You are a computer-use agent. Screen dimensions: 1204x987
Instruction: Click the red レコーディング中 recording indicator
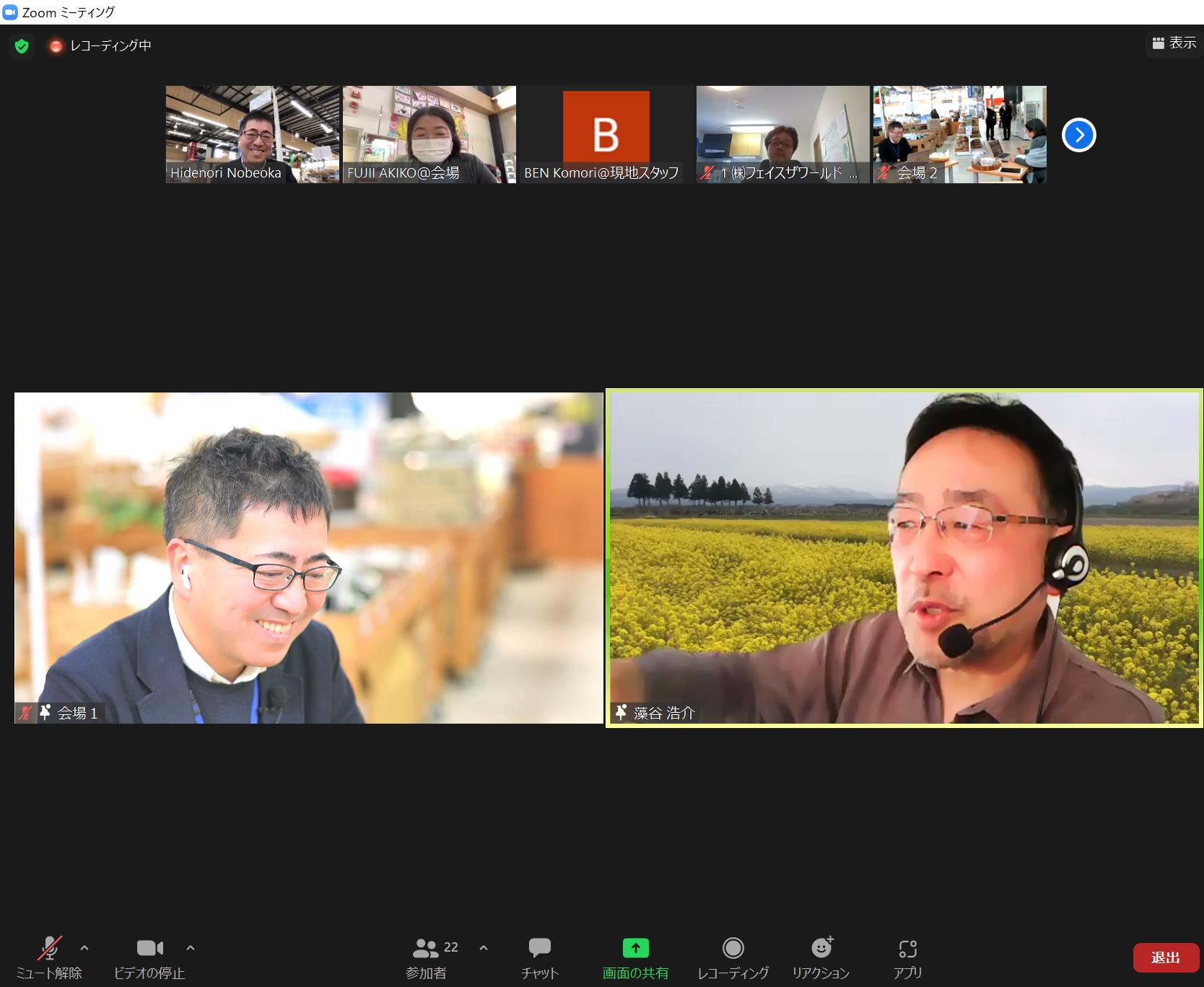56,46
